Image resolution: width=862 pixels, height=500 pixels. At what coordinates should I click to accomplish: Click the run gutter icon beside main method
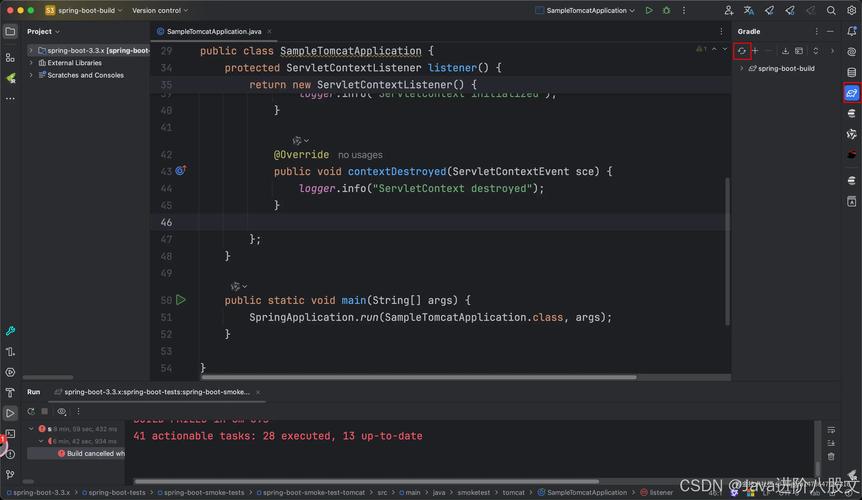(x=181, y=300)
